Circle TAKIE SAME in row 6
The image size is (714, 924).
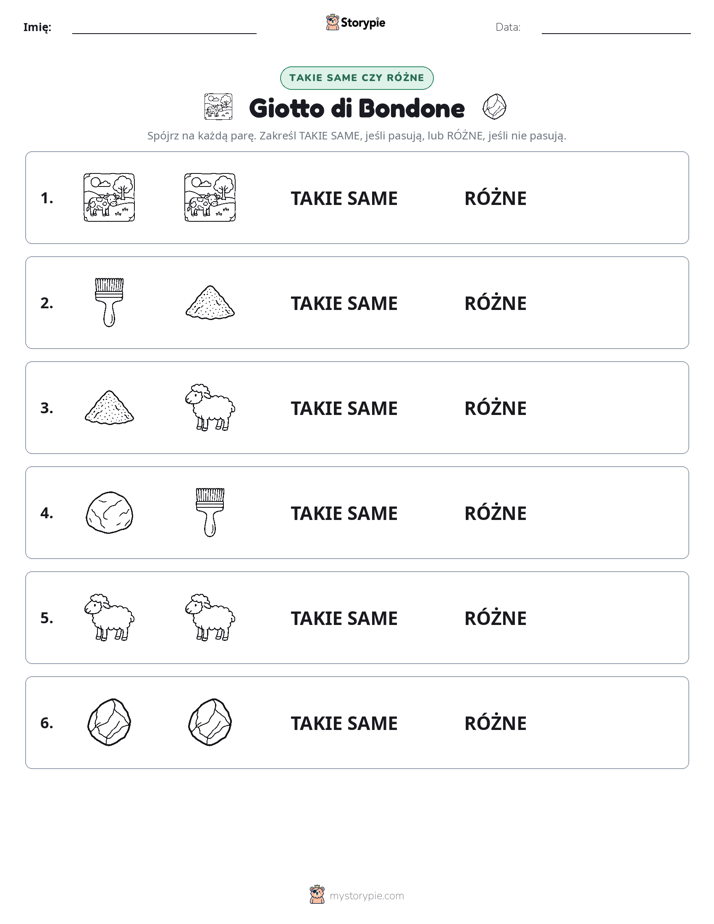coord(344,724)
